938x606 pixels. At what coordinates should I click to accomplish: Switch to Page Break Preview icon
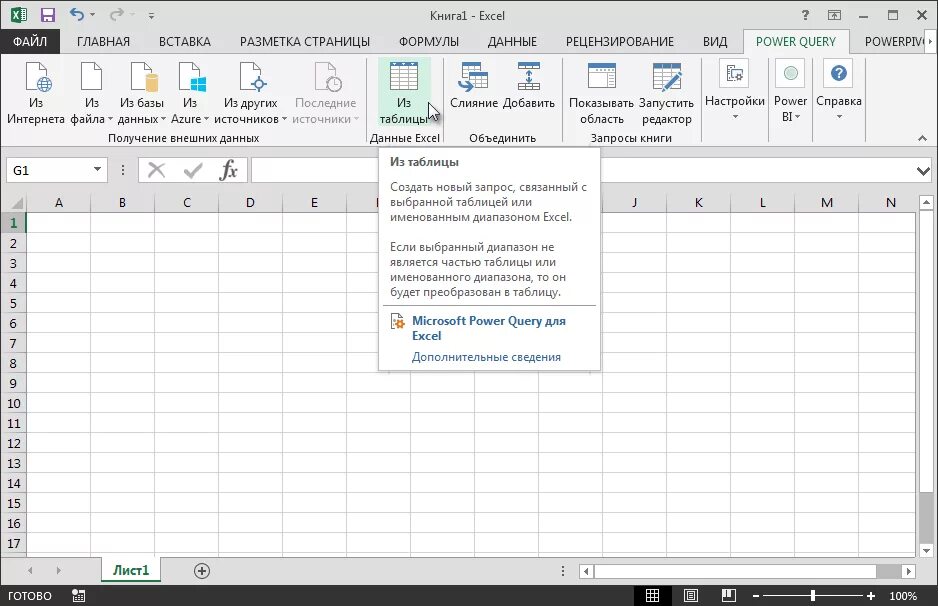tap(728, 596)
